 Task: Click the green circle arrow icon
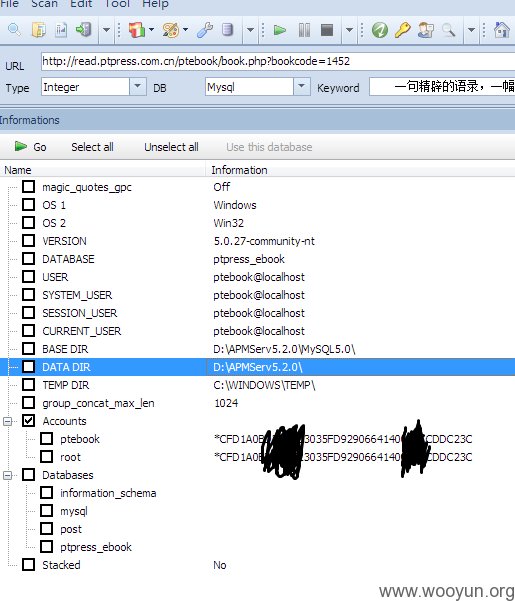click(380, 30)
